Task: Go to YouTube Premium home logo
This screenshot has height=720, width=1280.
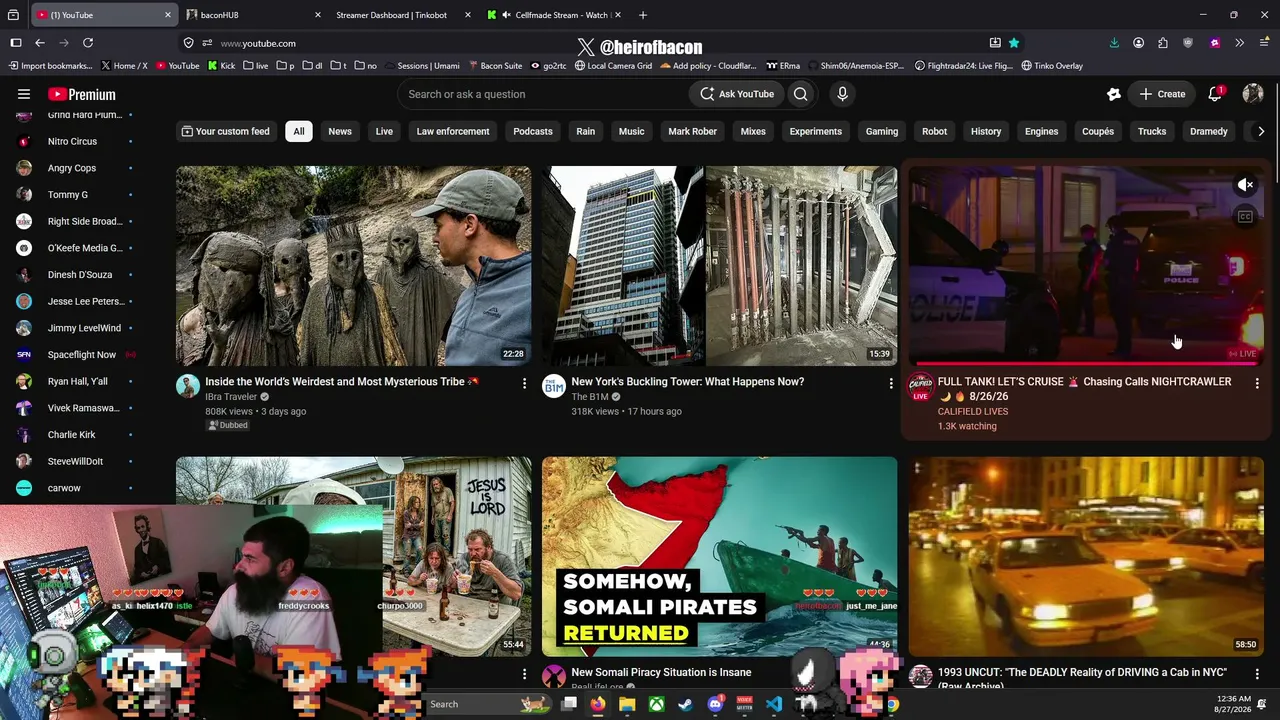Action: pyautogui.click(x=82, y=94)
